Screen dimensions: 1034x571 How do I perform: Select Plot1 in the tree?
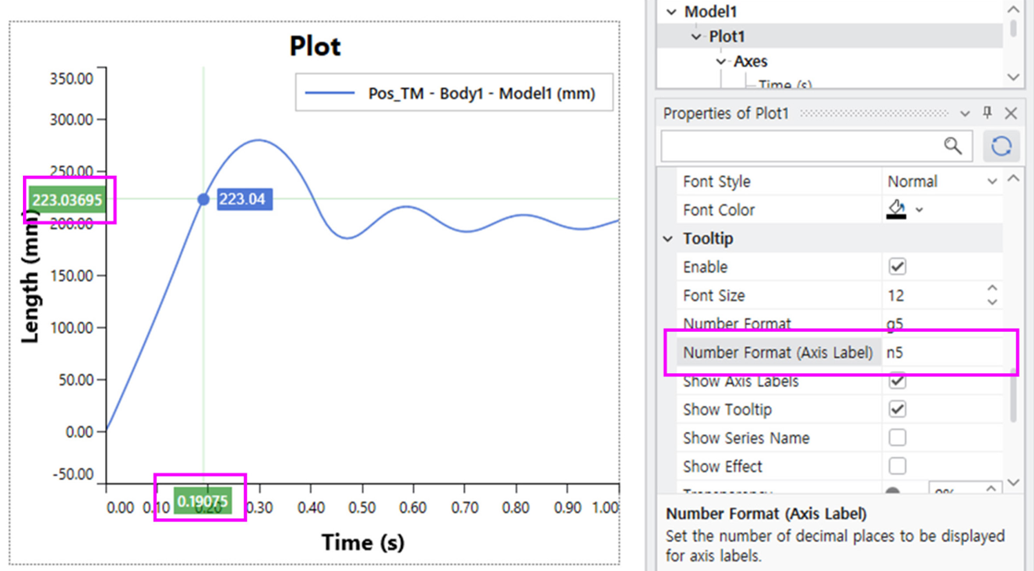[x=727, y=36]
